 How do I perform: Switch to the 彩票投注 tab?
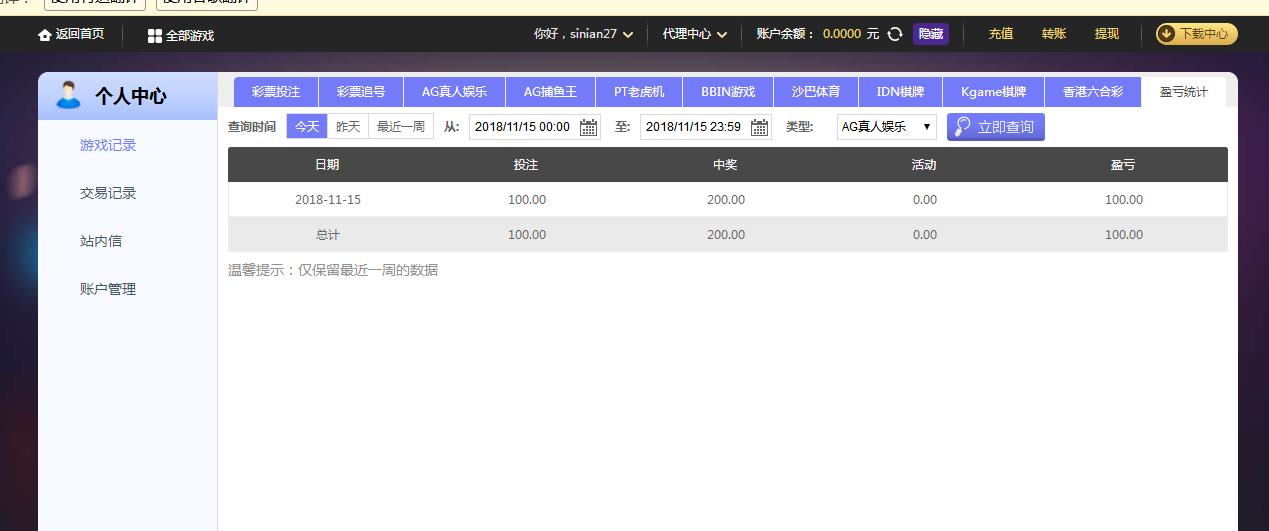pyautogui.click(x=276, y=92)
